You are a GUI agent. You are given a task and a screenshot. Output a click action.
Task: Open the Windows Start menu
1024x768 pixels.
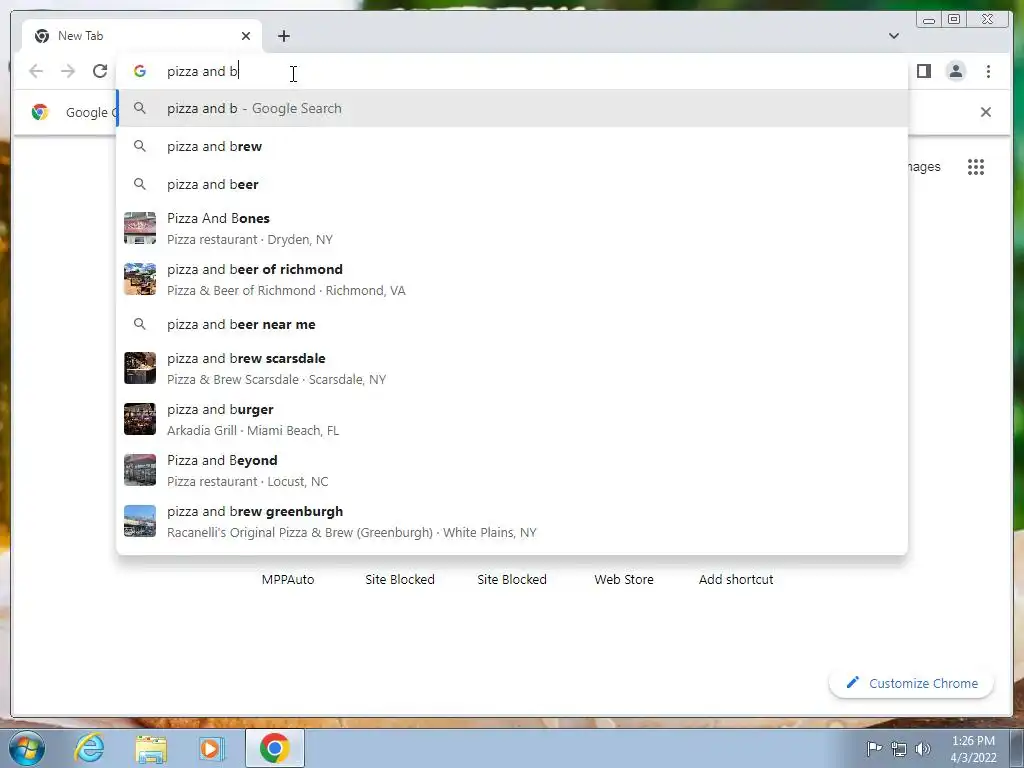point(27,748)
